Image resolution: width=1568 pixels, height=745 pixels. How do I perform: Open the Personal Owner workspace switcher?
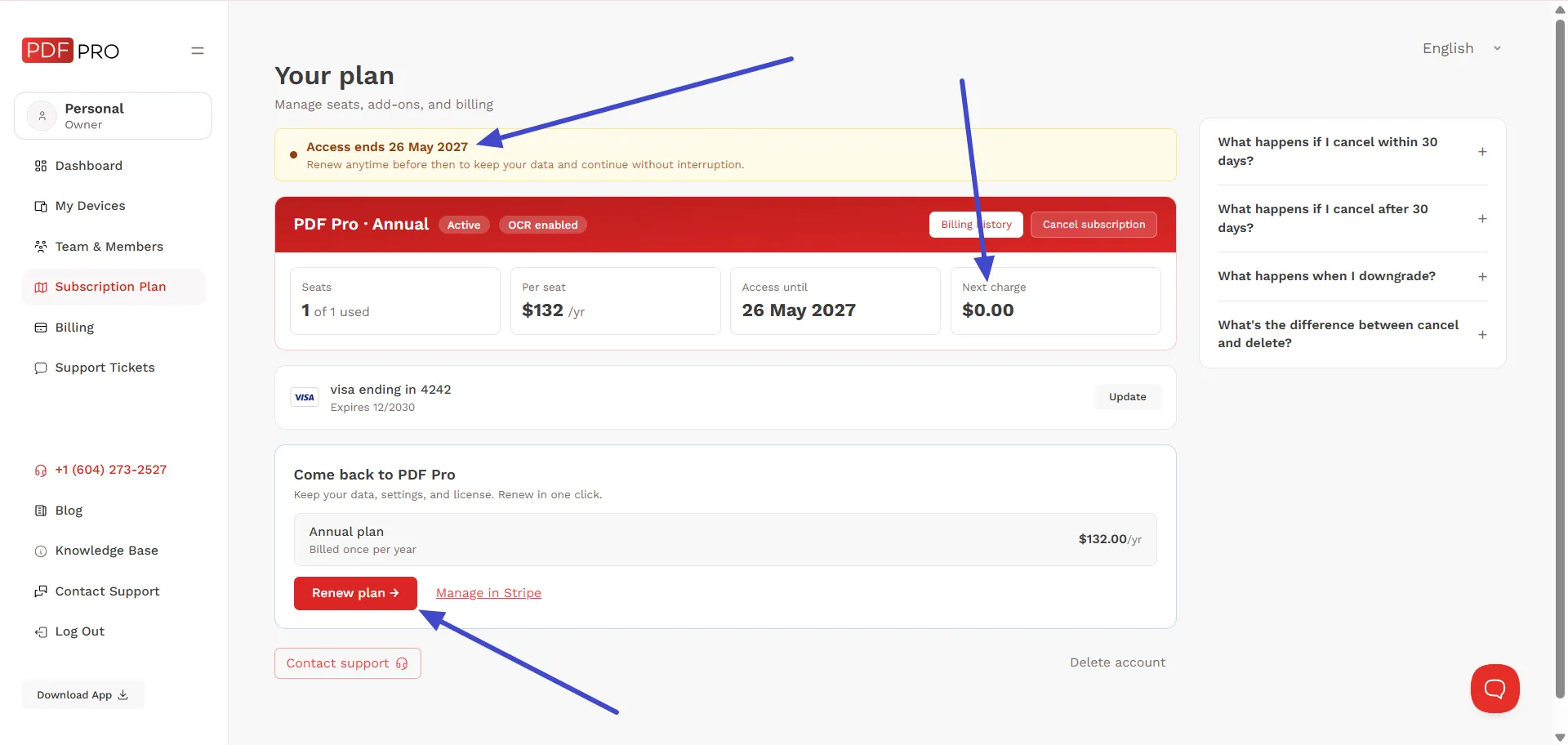pos(113,116)
